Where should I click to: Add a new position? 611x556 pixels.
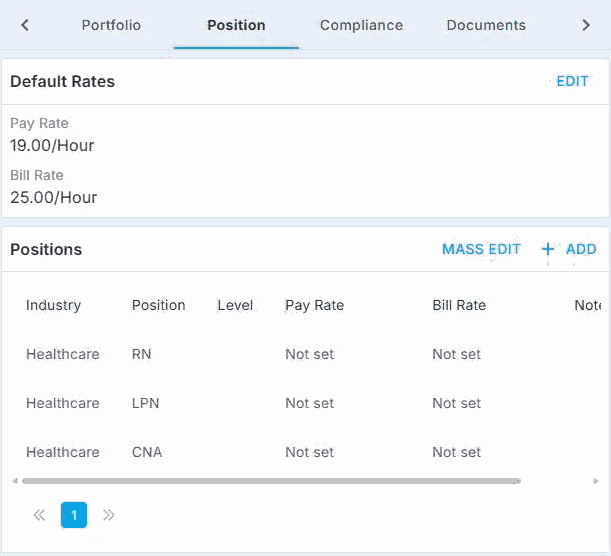[569, 249]
